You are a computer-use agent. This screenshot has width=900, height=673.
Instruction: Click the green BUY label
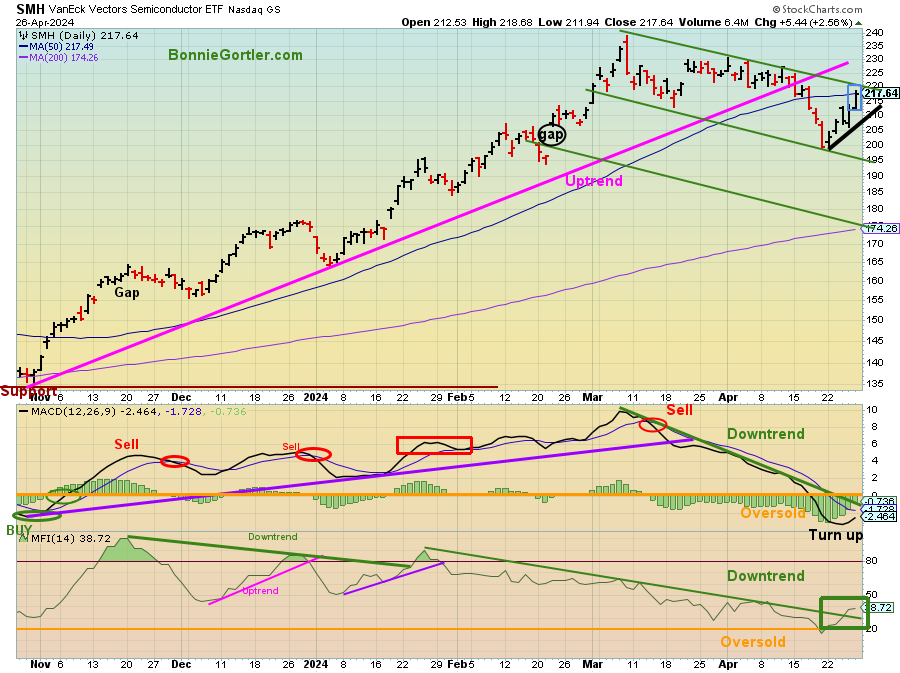(x=19, y=530)
